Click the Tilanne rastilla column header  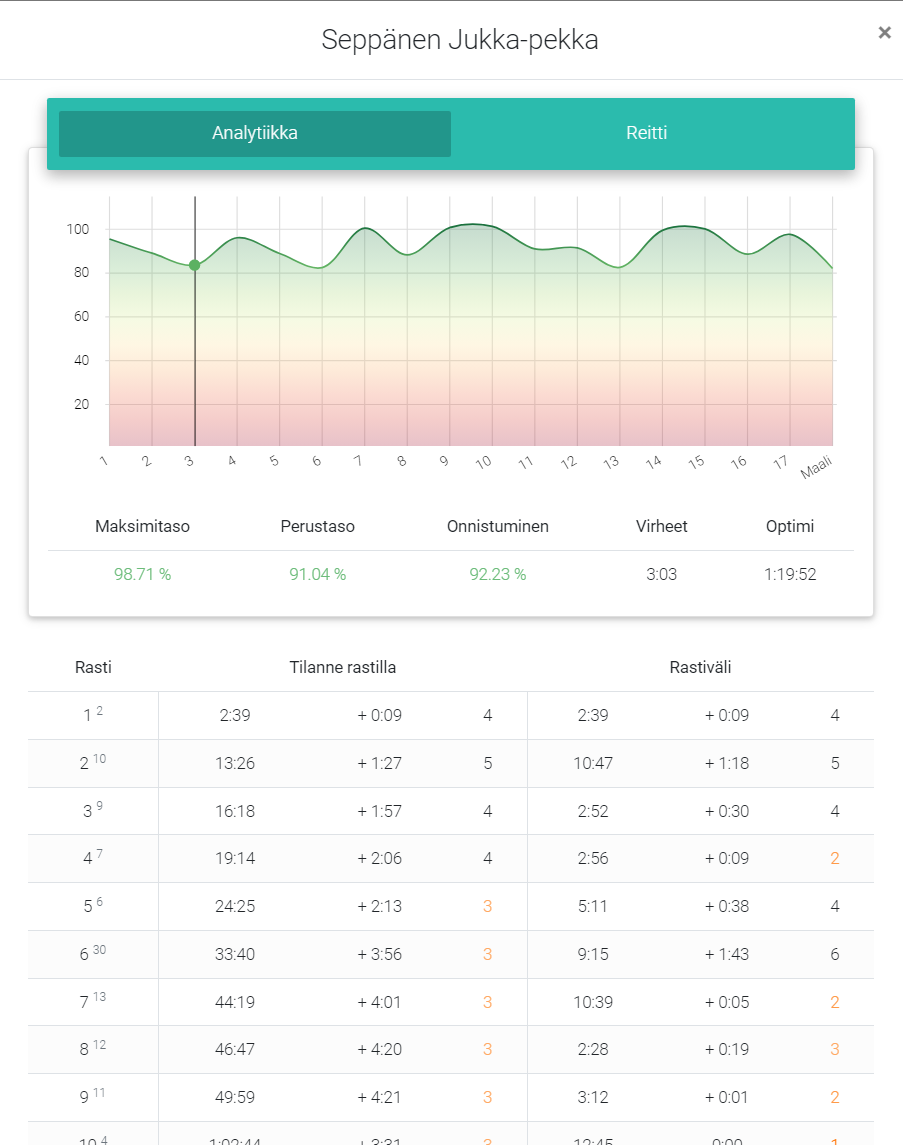[342, 667]
